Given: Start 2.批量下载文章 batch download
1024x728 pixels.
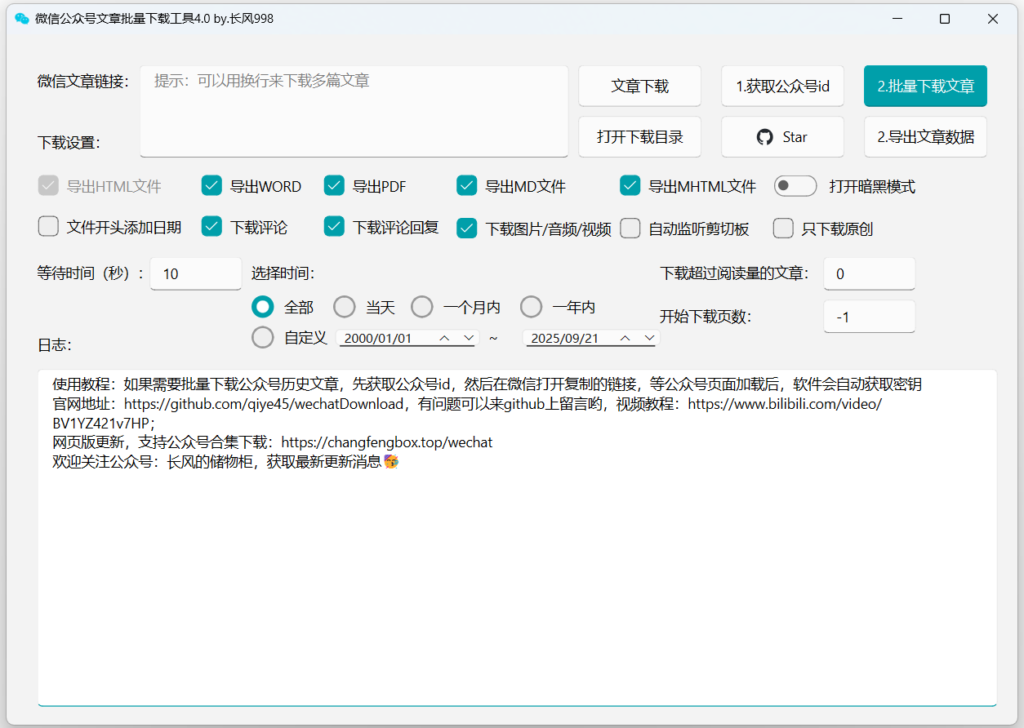Looking at the screenshot, I should [925, 86].
